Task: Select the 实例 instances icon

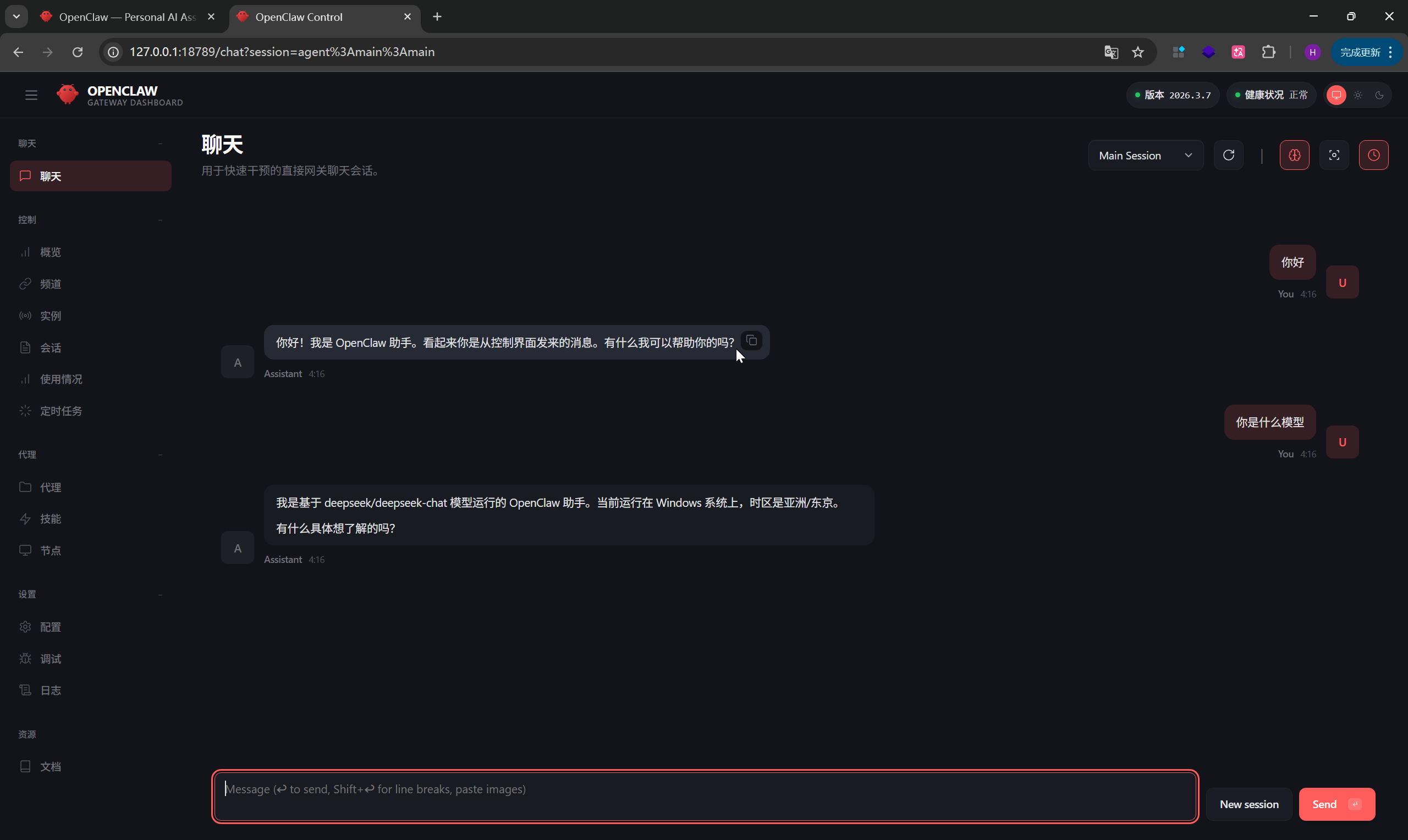Action: coord(25,316)
